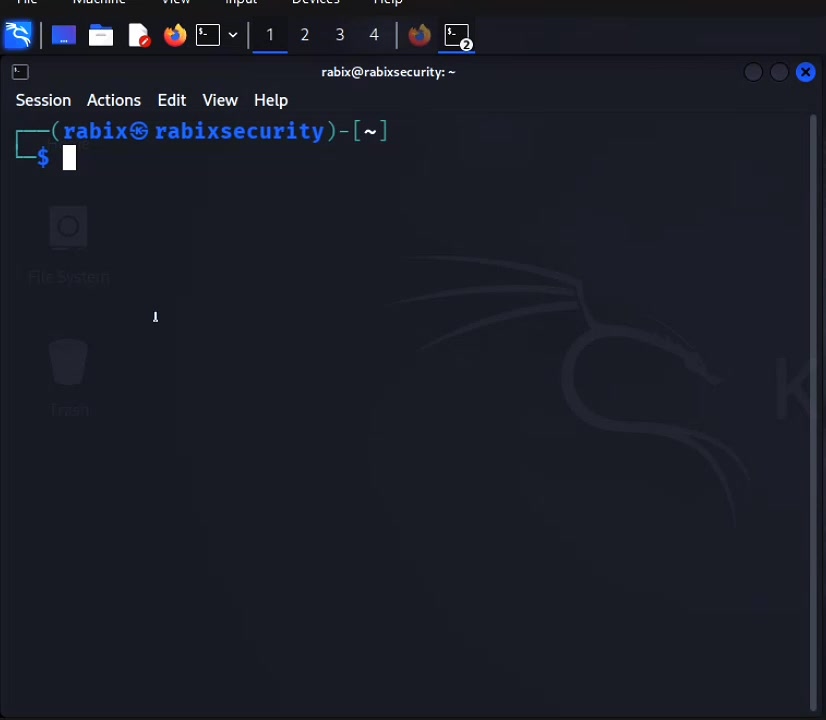Screen dimensions: 826x720
Task: Select the running Firefox window in the taskbar
Action: [x=419, y=35]
